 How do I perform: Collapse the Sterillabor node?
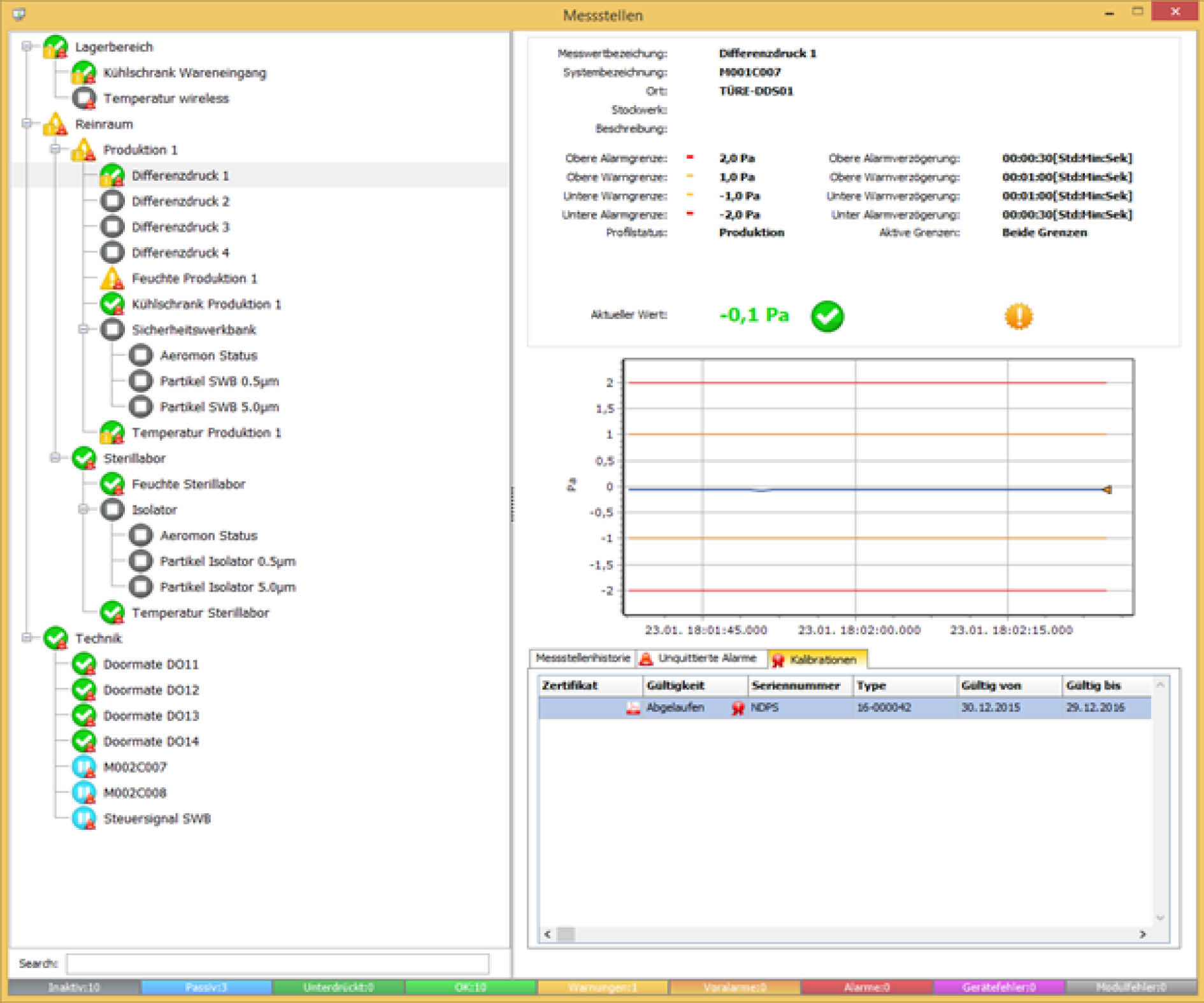coord(55,457)
